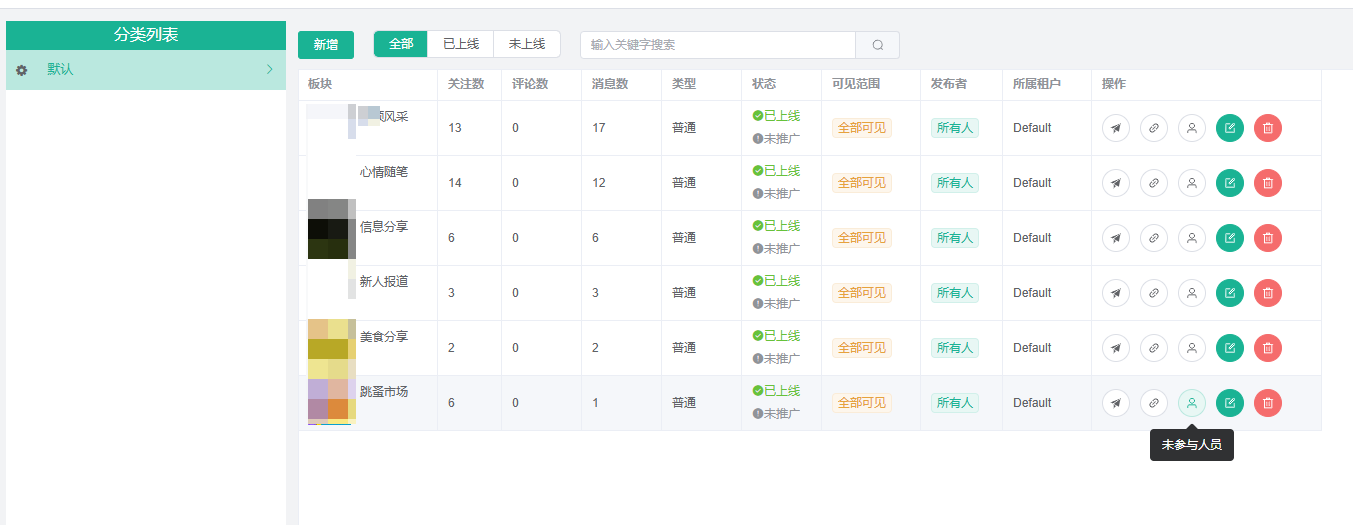Edit the 新人报道 board
This screenshot has height=525, width=1353.
[x=1230, y=293]
